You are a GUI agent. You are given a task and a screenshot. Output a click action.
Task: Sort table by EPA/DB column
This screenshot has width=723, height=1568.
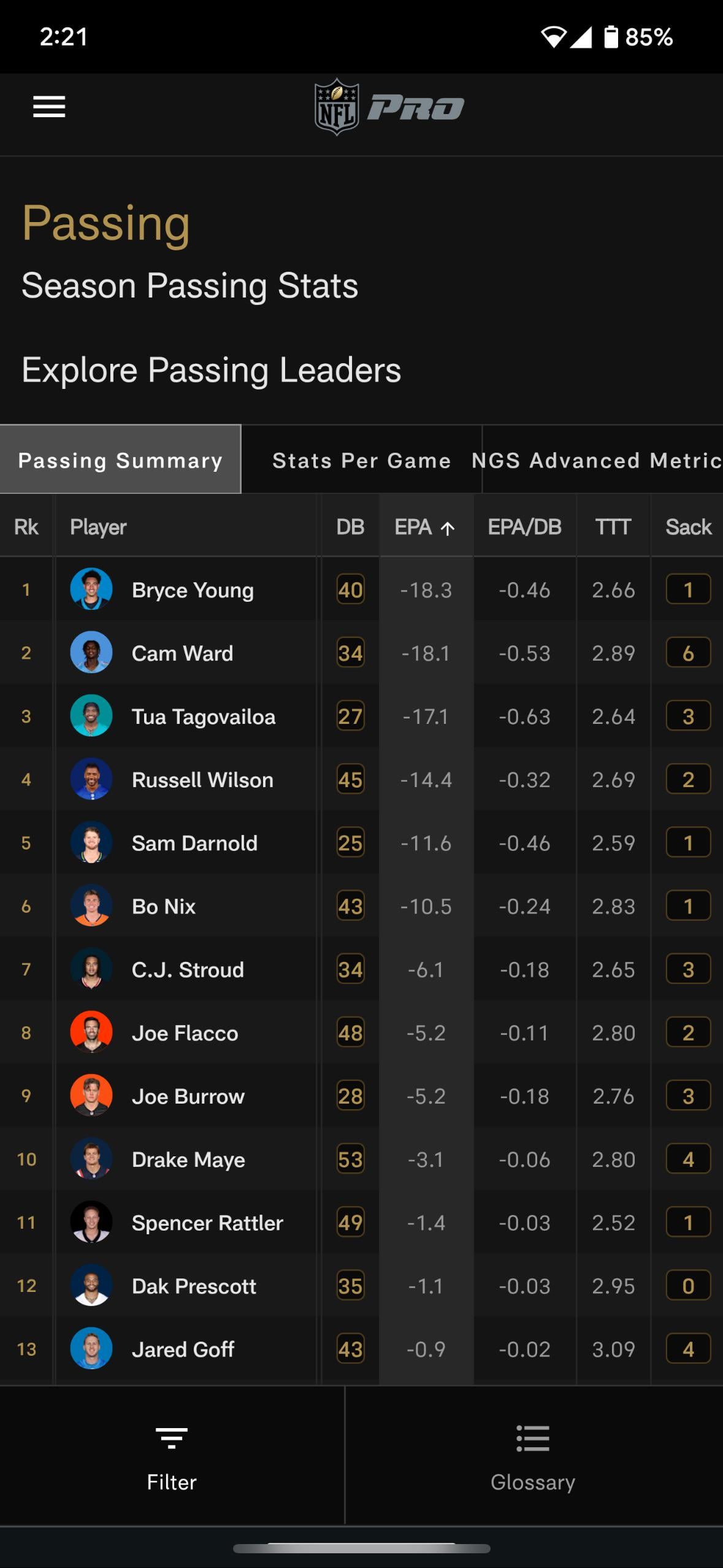click(x=524, y=527)
